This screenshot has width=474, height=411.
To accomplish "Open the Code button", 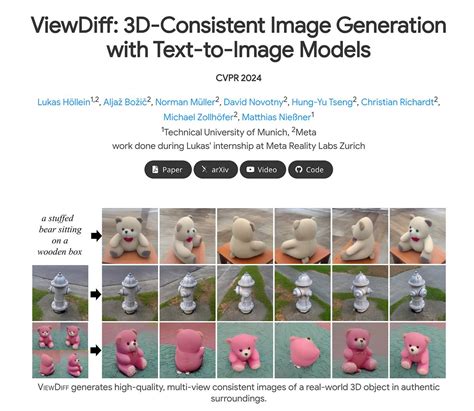I will [310, 169].
